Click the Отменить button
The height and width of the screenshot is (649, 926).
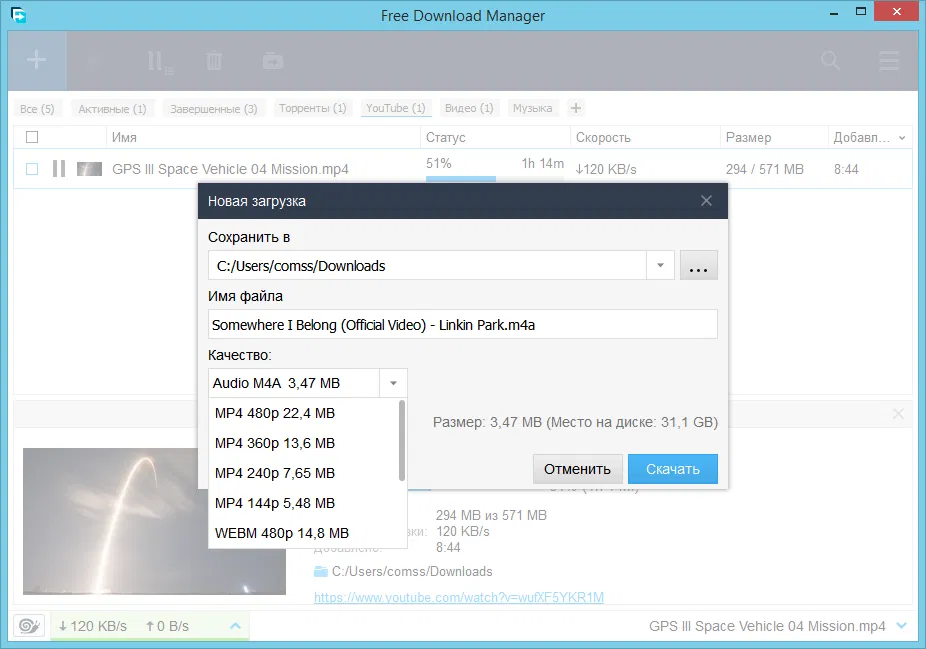pyautogui.click(x=577, y=469)
